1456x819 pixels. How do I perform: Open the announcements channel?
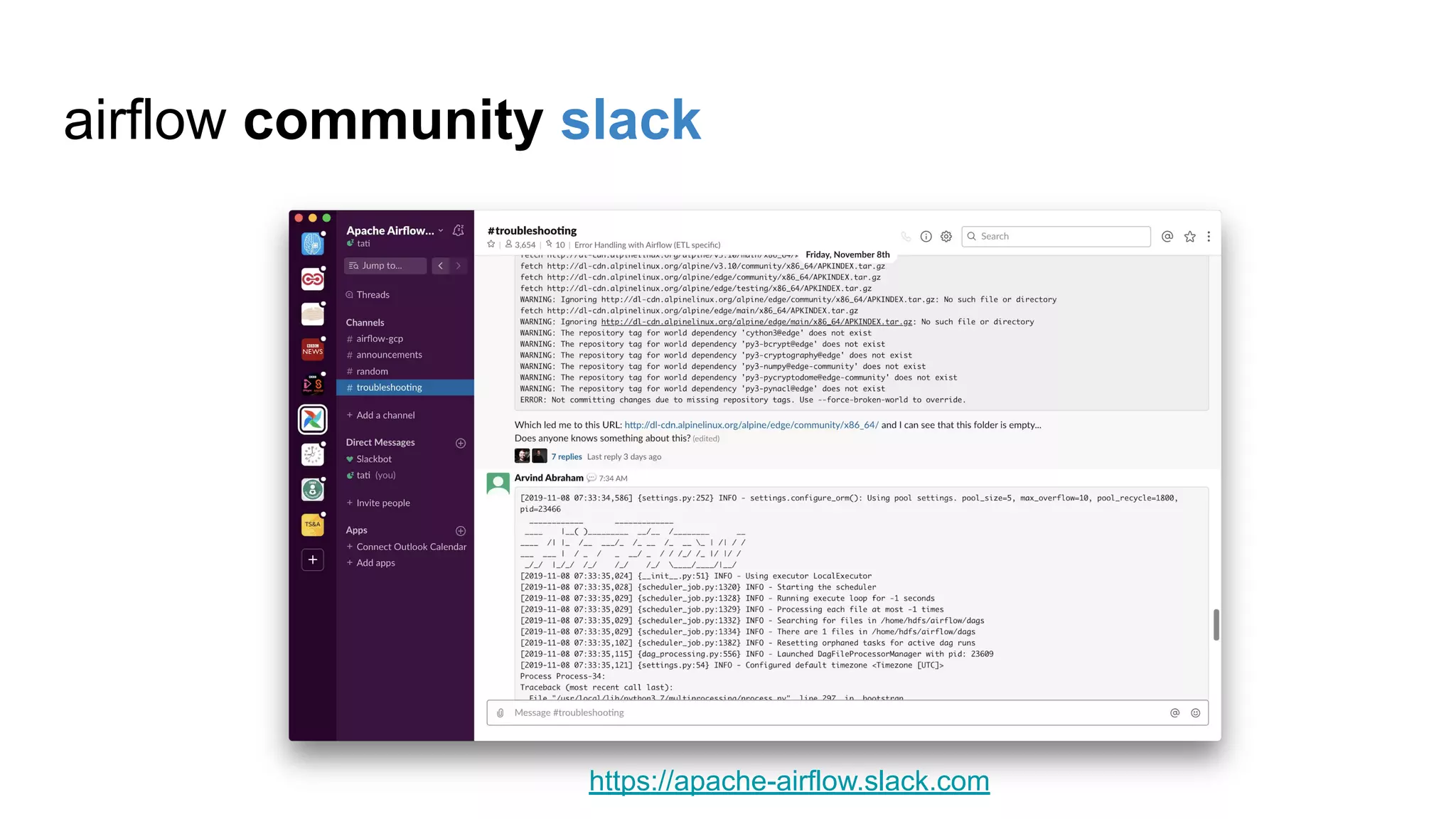point(389,355)
